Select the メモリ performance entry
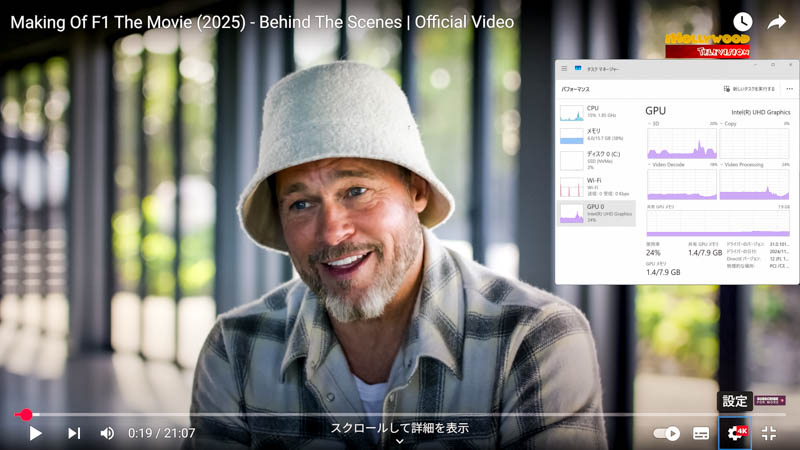Screen dimensions: 800x450 pos(596,135)
